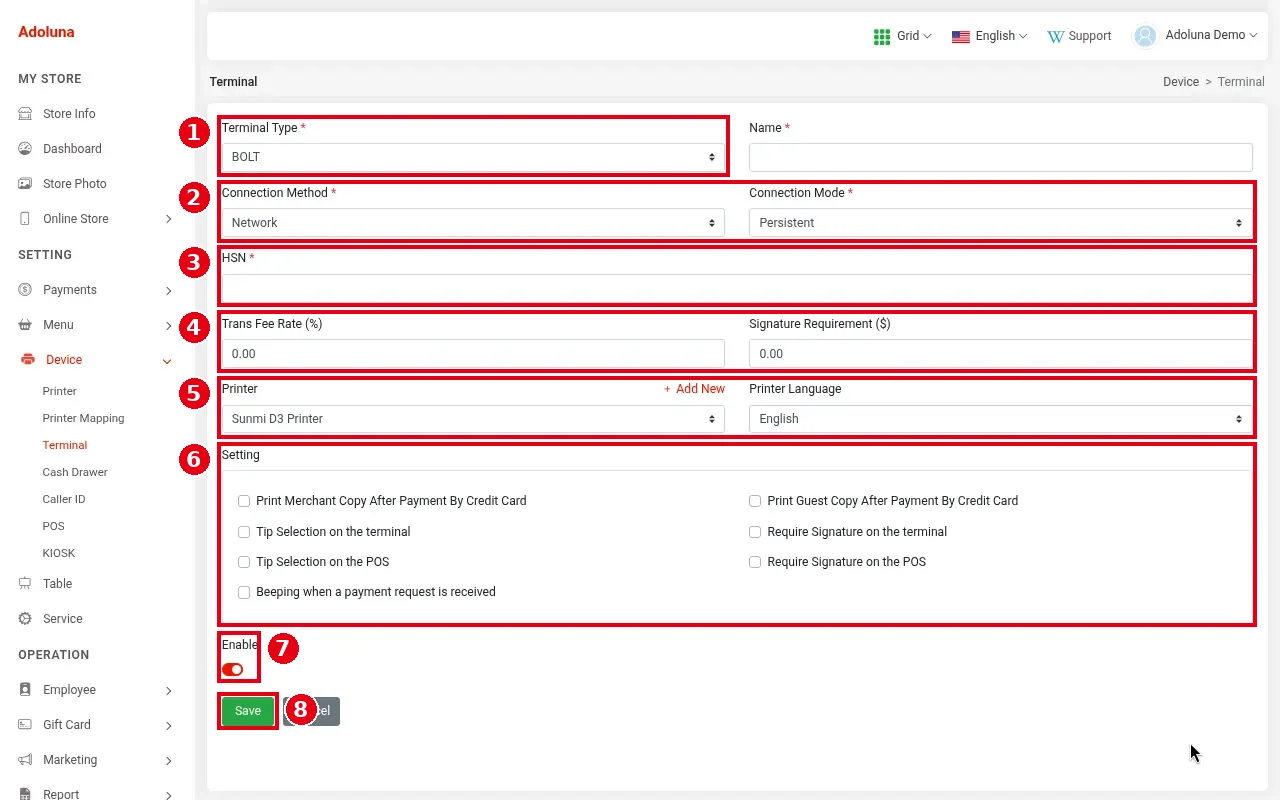The width and height of the screenshot is (1280, 800).
Task: Click the green Grid icon in header
Action: [x=882, y=36]
